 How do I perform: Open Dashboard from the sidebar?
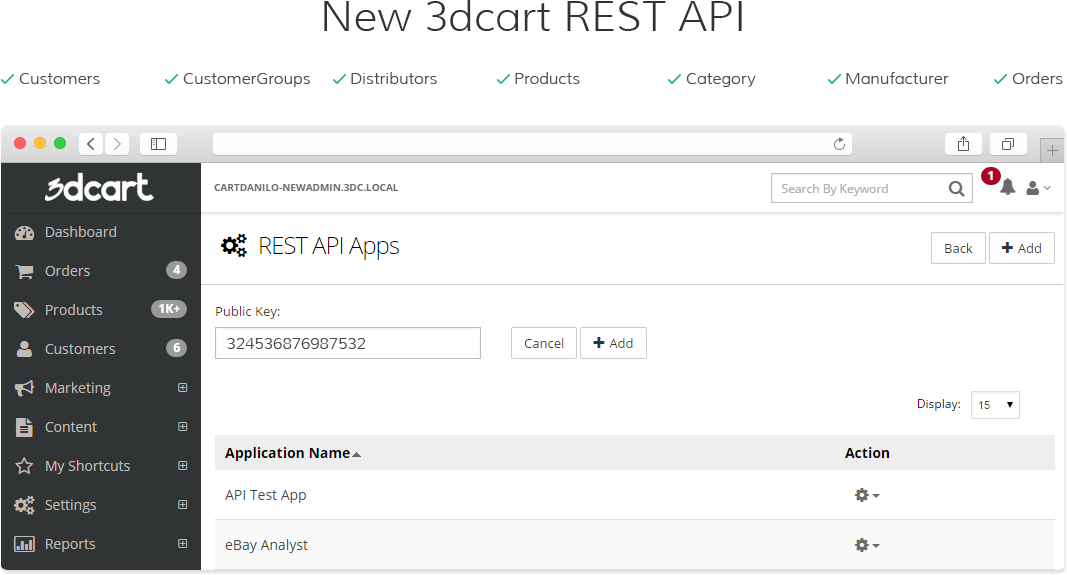click(x=80, y=232)
